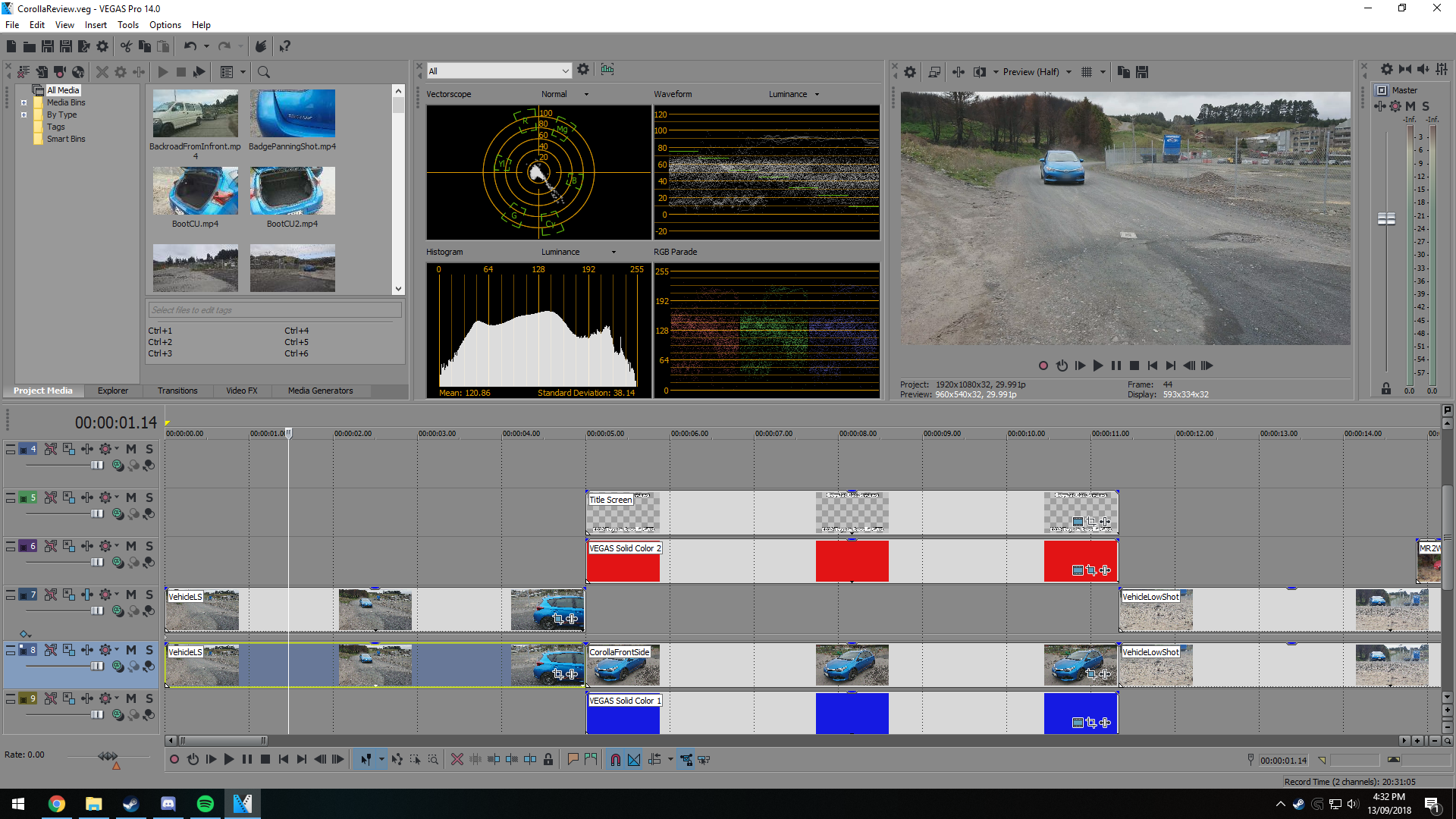1456x819 pixels.
Task: Mute track 4
Action: pos(131,449)
